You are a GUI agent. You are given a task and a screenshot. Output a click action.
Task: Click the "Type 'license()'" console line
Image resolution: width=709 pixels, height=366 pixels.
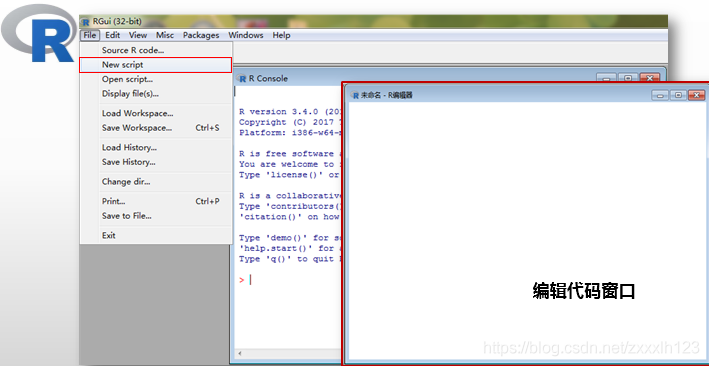[x=289, y=175]
